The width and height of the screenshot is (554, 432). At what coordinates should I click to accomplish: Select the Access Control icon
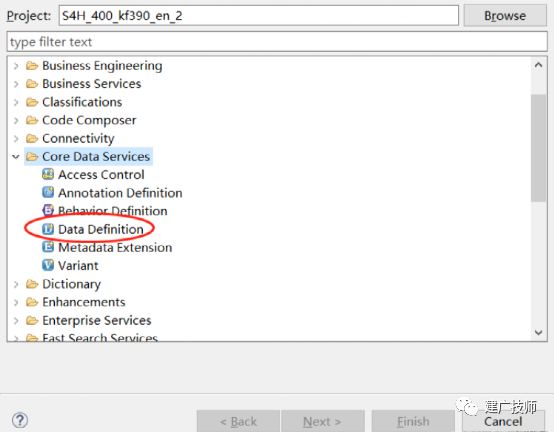coord(48,174)
